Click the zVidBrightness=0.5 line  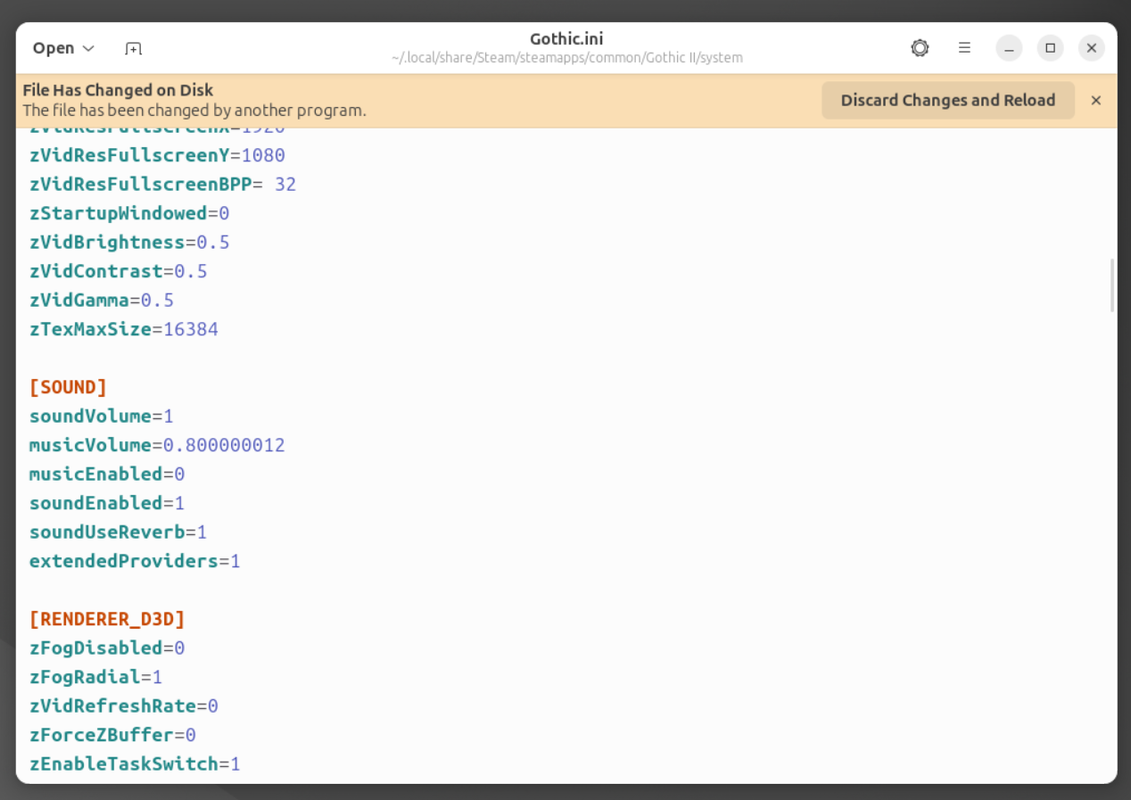(129, 242)
